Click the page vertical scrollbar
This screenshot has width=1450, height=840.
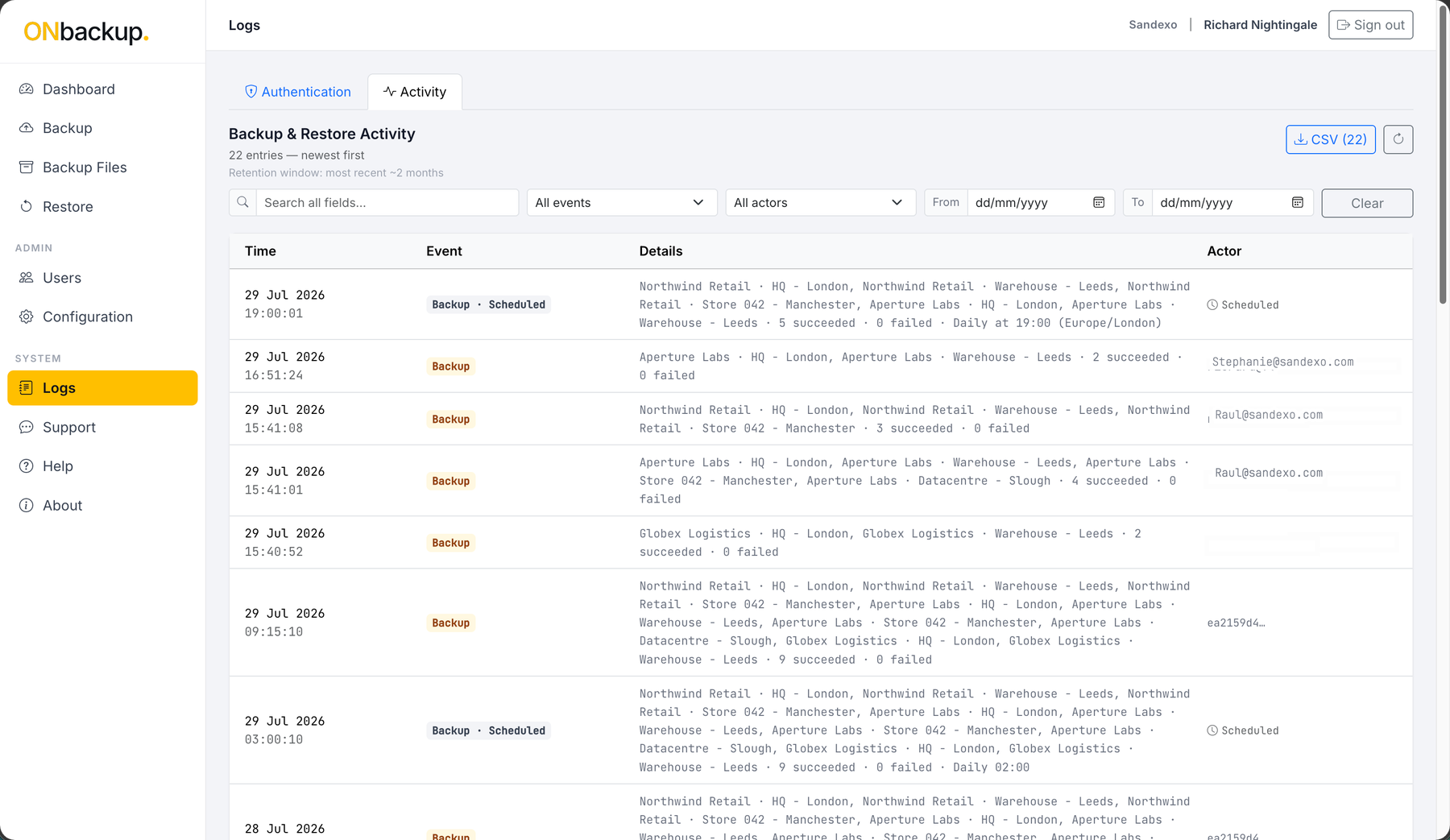click(1443, 153)
